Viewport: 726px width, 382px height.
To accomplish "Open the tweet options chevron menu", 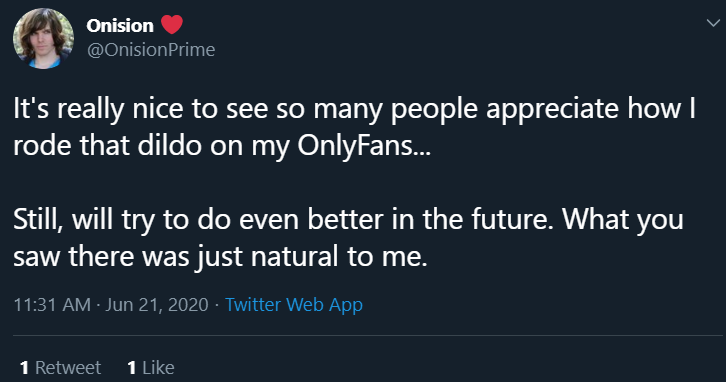I will click(x=713, y=22).
